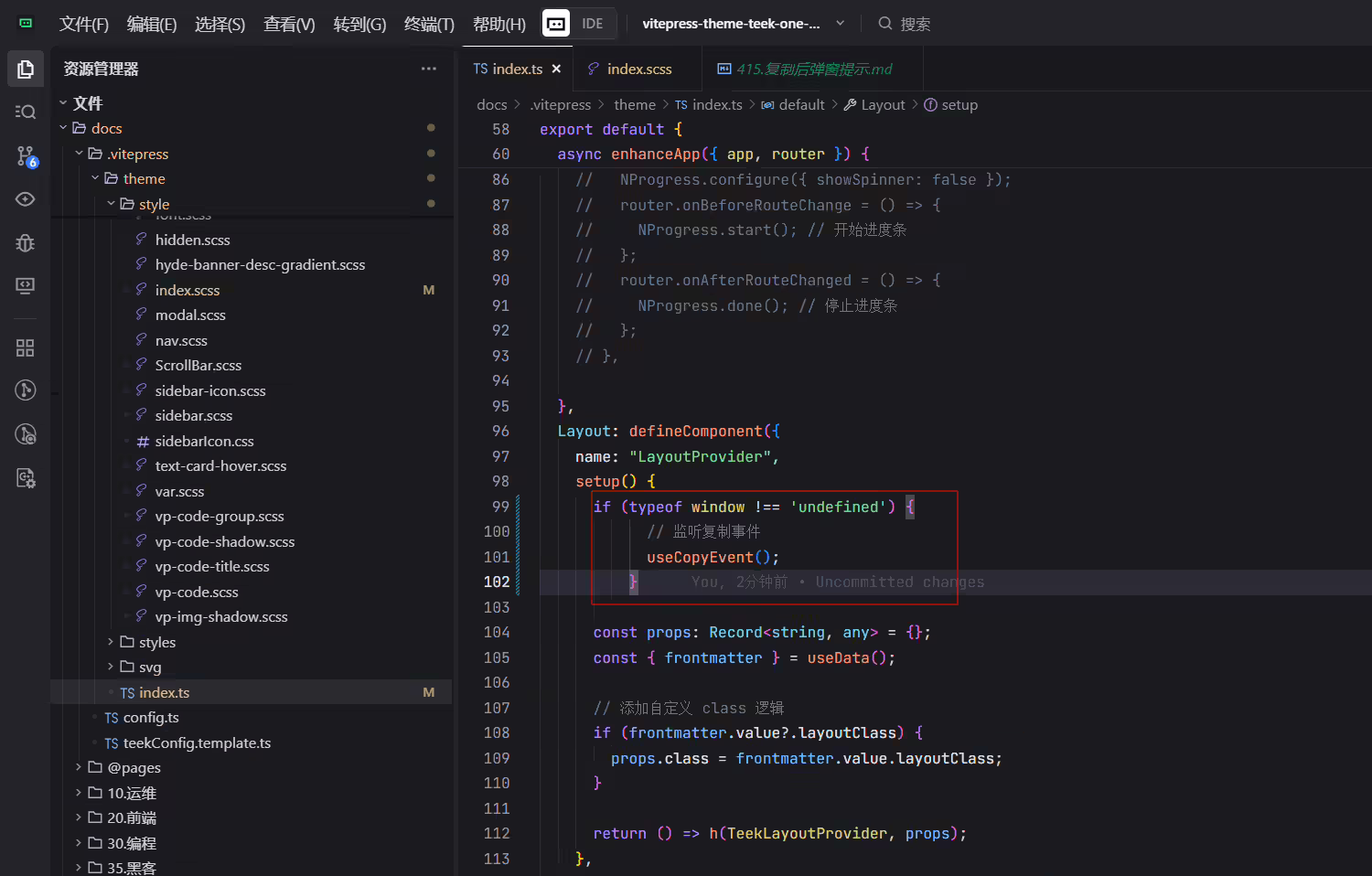1372x876 pixels.
Task: Toggle IDE mode button in title bar
Action: pos(593,24)
